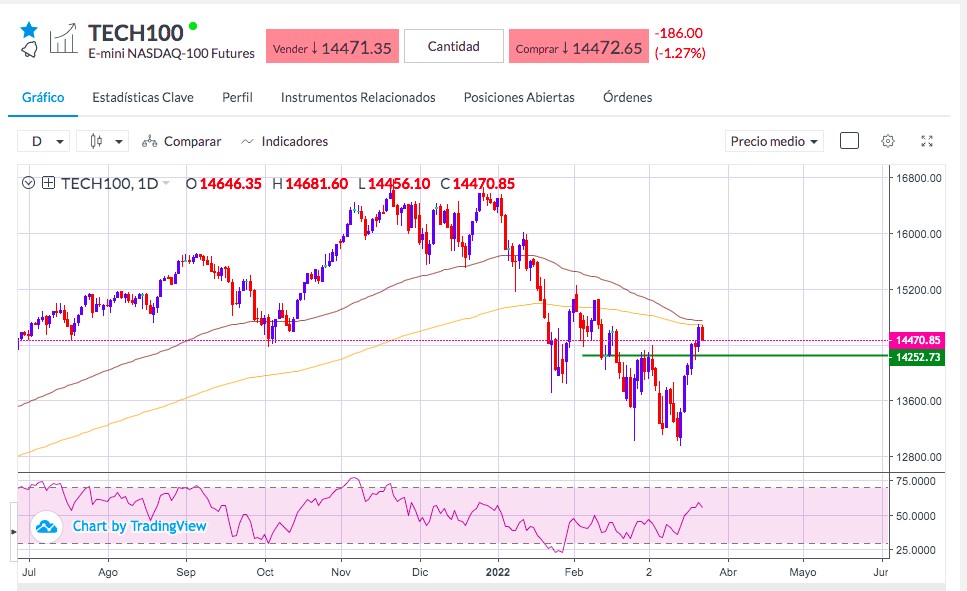
Task: Click the close value 14470.85 in the OHLC legend
Action: (x=484, y=184)
